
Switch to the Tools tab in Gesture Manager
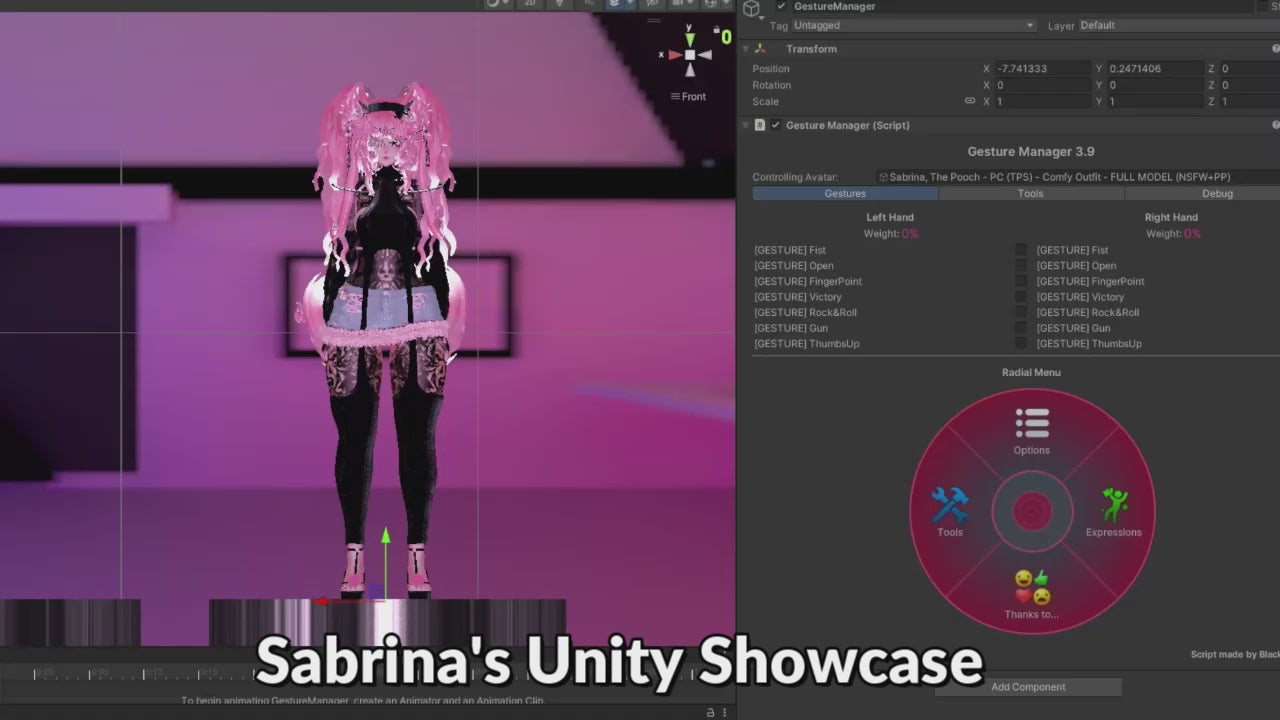[1030, 193]
